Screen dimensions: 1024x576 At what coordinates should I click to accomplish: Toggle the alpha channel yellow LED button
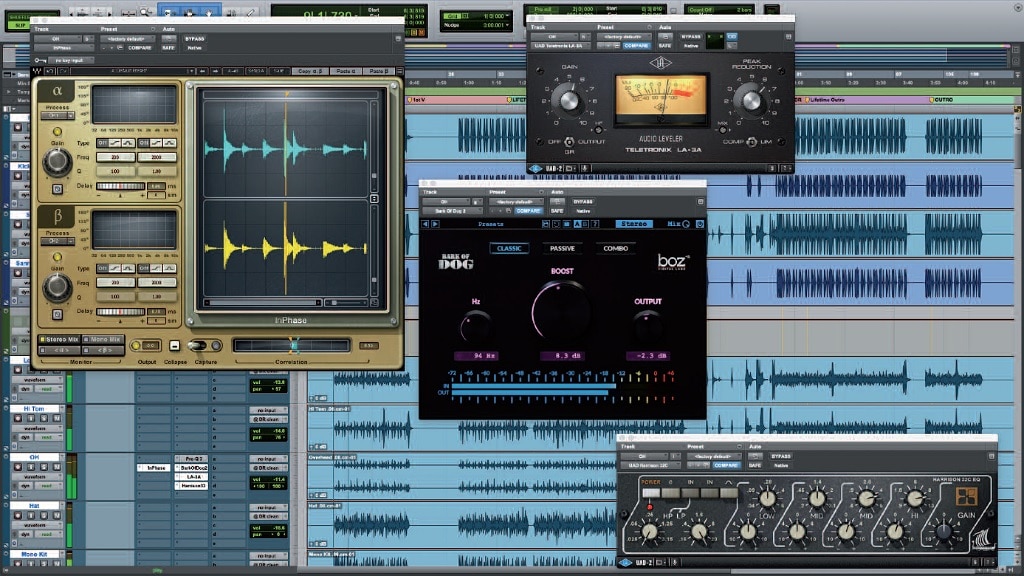[x=57, y=131]
